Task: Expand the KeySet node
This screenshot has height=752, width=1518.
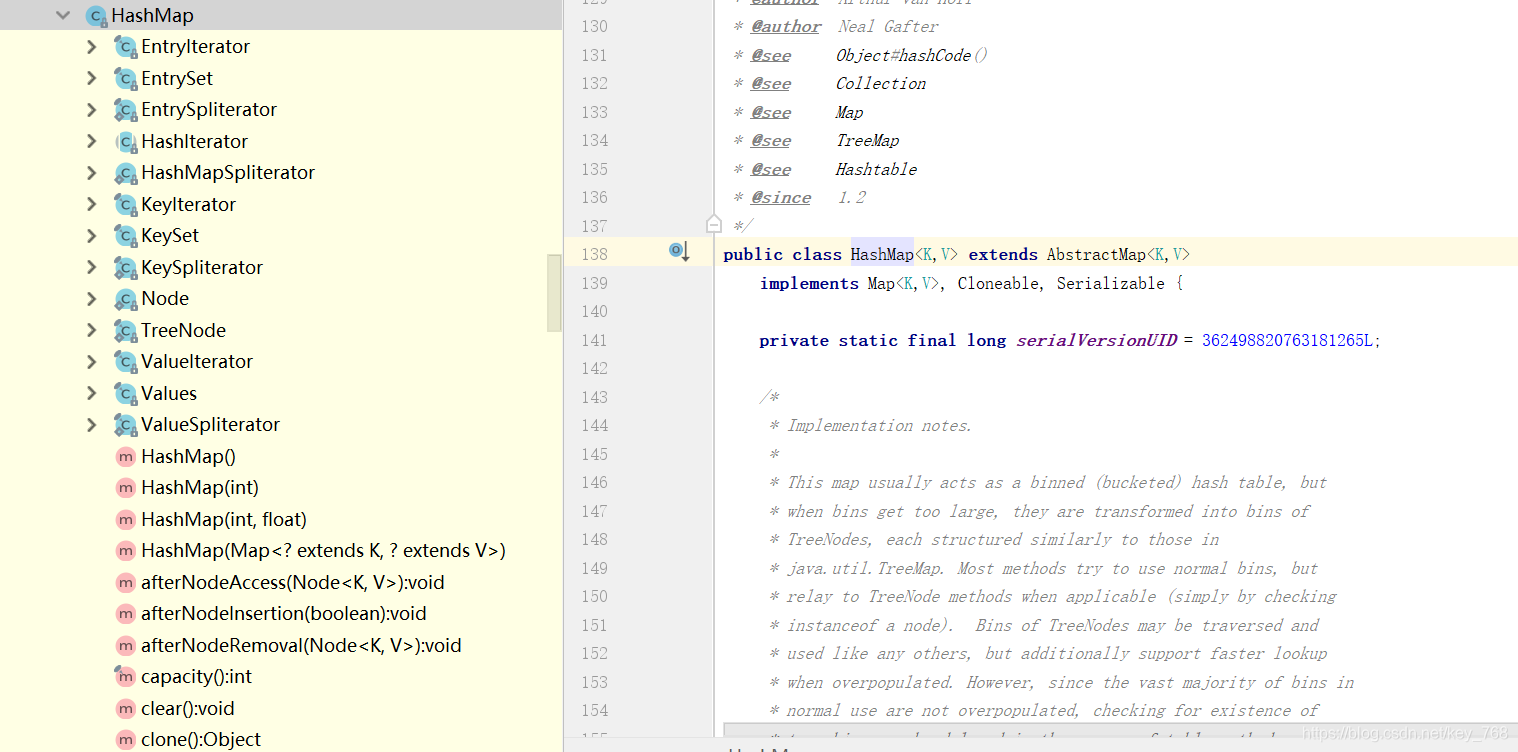Action: [92, 235]
